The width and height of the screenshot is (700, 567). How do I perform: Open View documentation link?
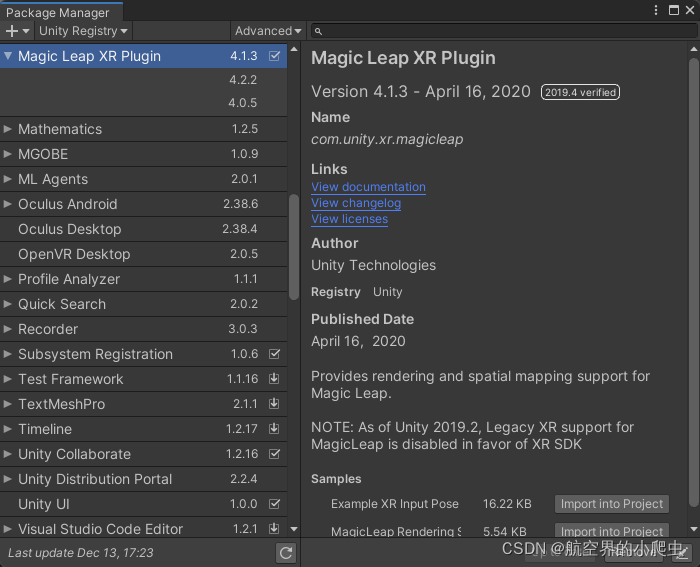pos(368,187)
